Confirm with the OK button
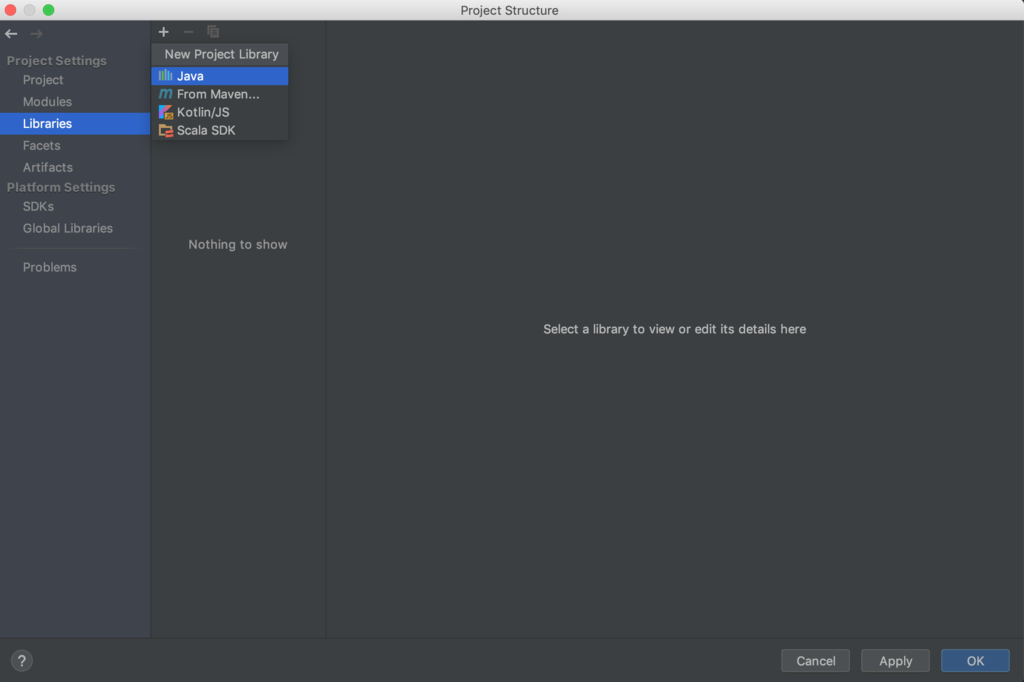This screenshot has height=682, width=1024. (x=975, y=660)
